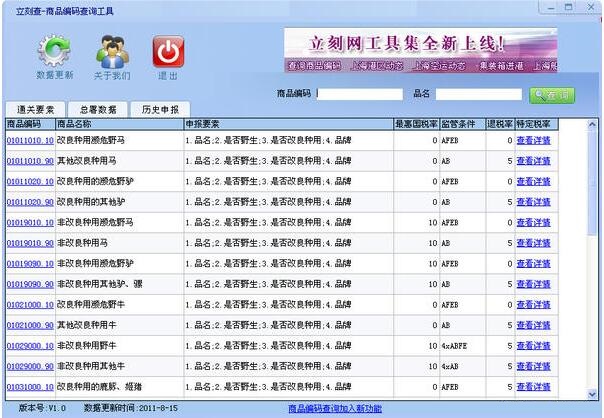This screenshot has width=604, height=418.
Task: Click the green 查询 search button
Action: click(x=552, y=95)
